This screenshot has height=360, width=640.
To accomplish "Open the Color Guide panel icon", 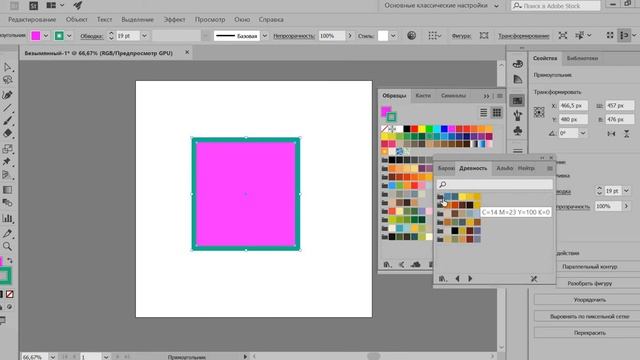I will 518,79.
